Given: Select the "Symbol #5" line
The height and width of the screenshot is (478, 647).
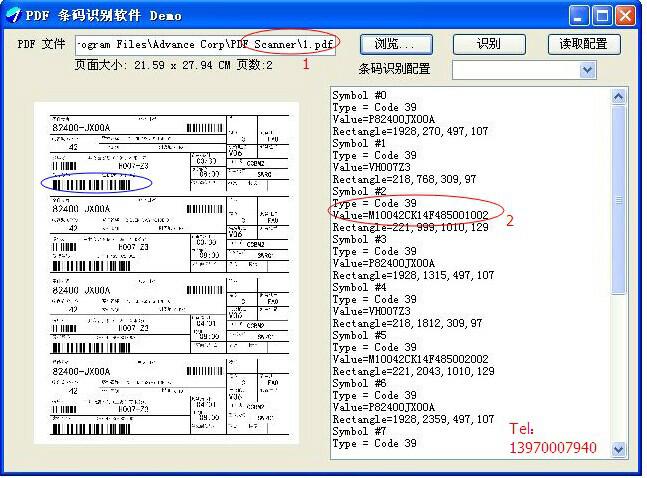Looking at the screenshot, I should pos(359,335).
